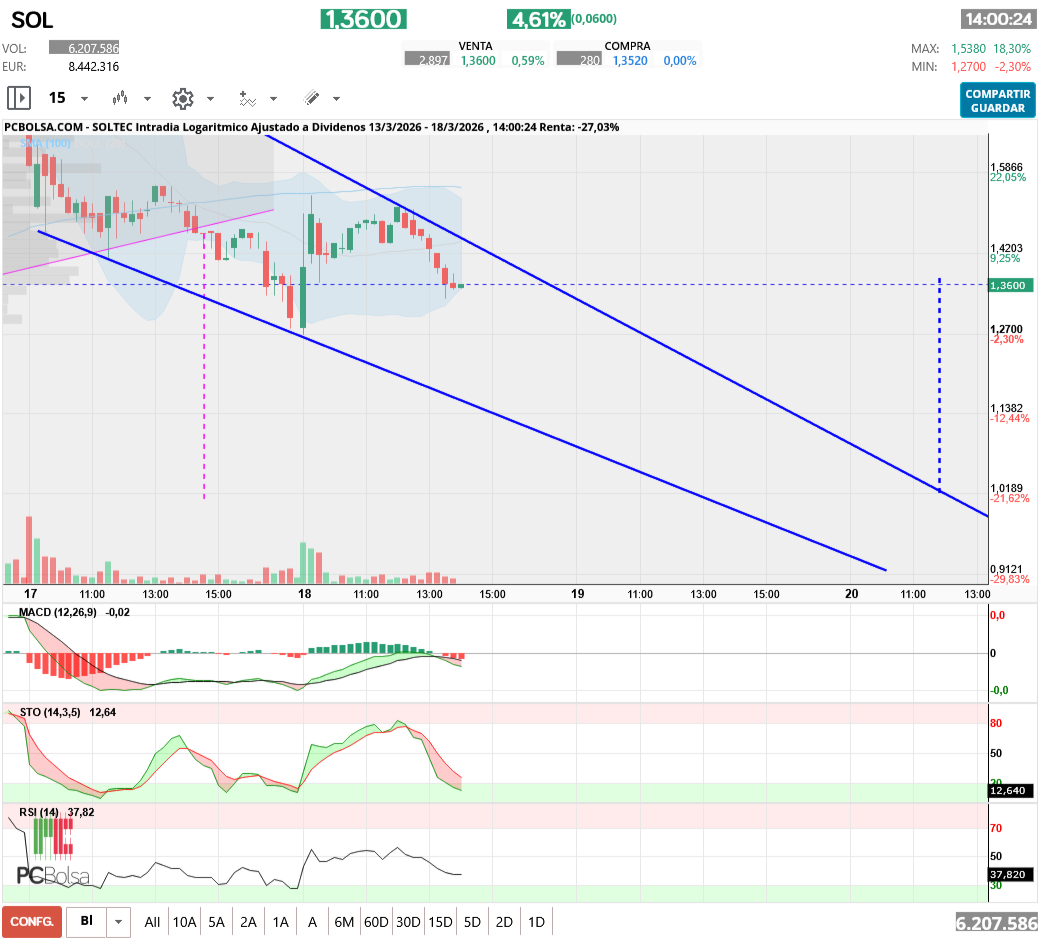Open the chart settings gear icon
Screen dimensions: 1051x943
point(182,98)
